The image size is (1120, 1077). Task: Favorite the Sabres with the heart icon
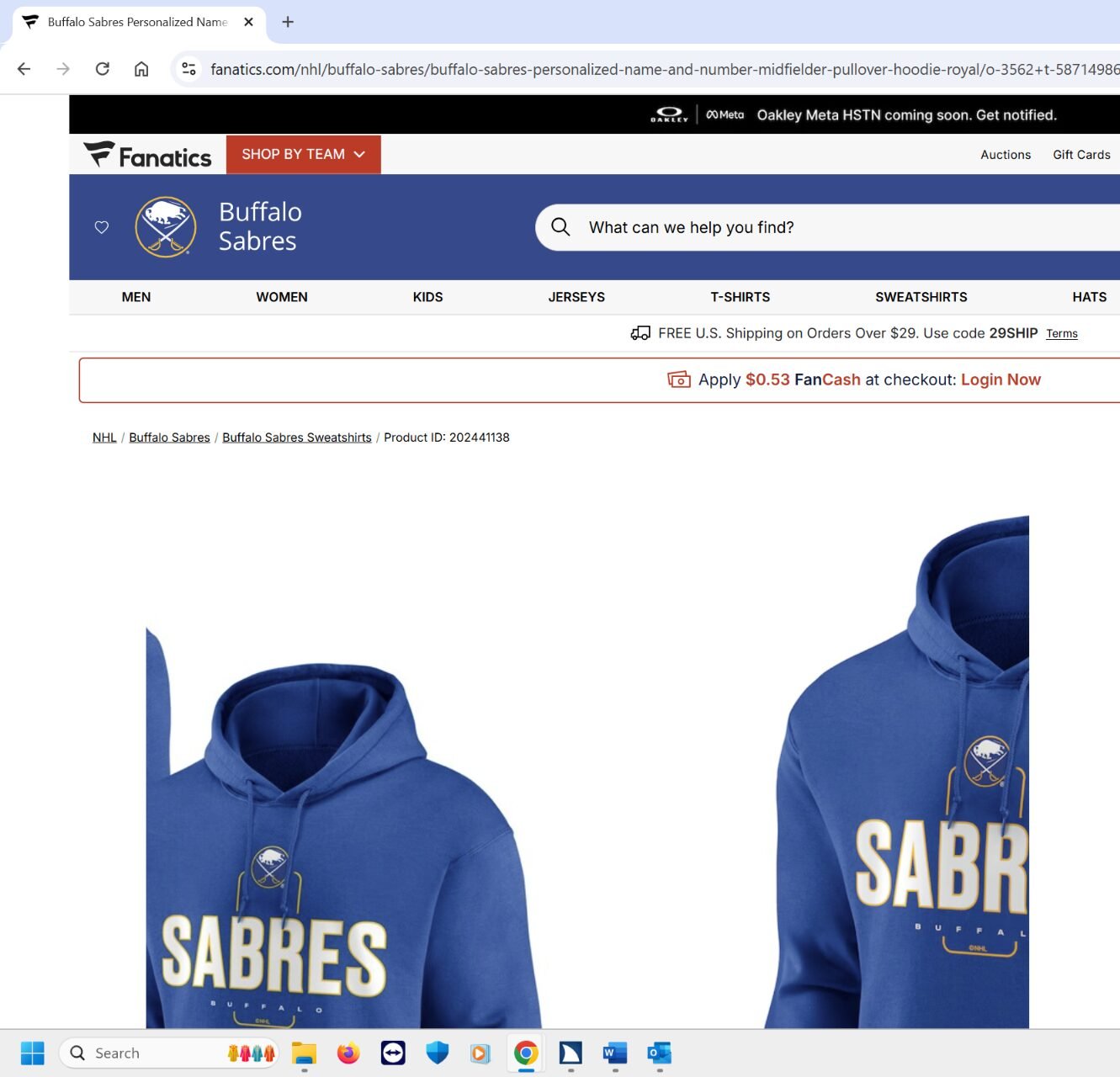pos(102,227)
